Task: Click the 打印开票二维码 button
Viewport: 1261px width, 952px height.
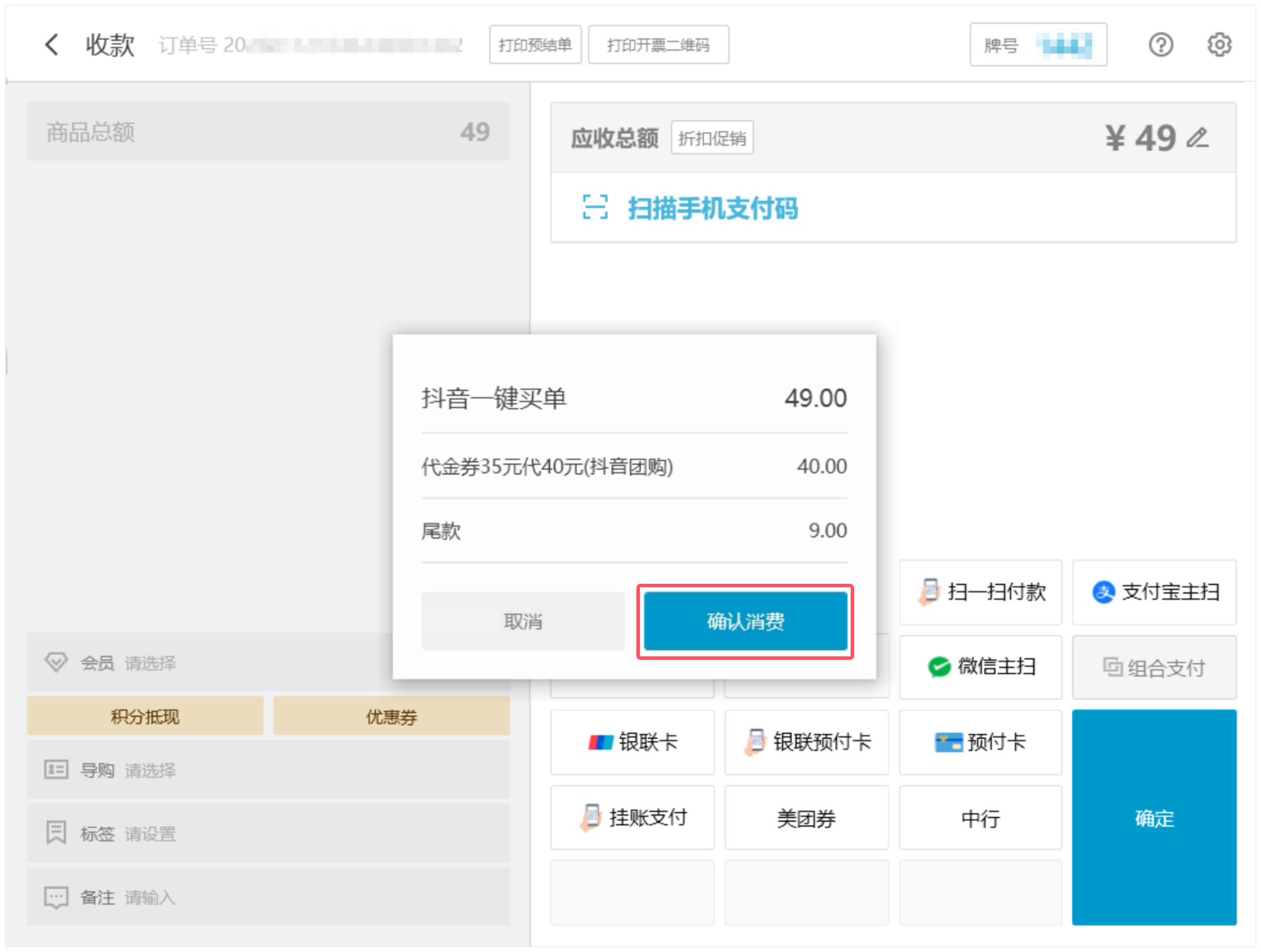Action: click(658, 44)
